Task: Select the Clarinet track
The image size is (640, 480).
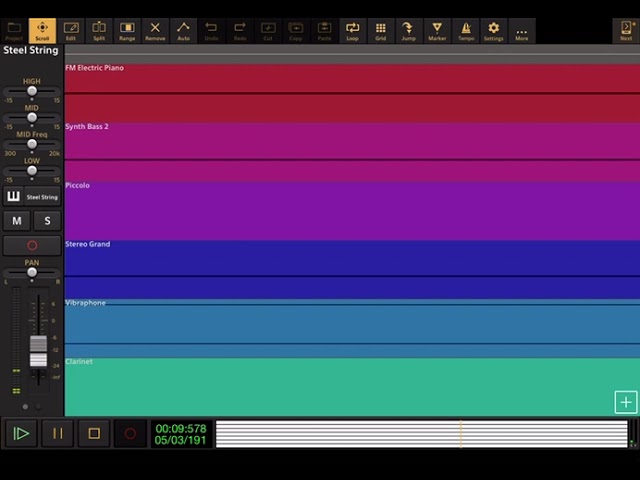Action: pyautogui.click(x=352, y=387)
